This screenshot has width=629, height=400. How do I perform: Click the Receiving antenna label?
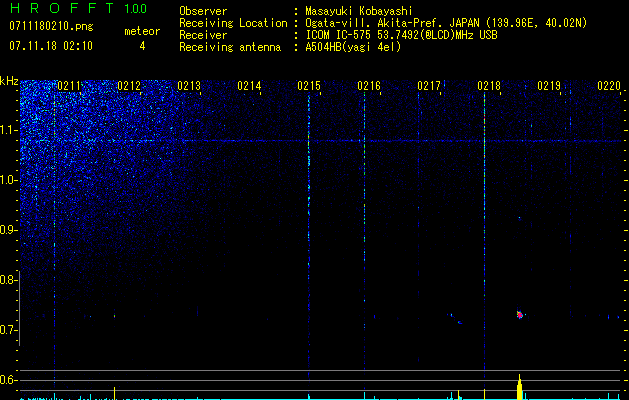pos(230,47)
